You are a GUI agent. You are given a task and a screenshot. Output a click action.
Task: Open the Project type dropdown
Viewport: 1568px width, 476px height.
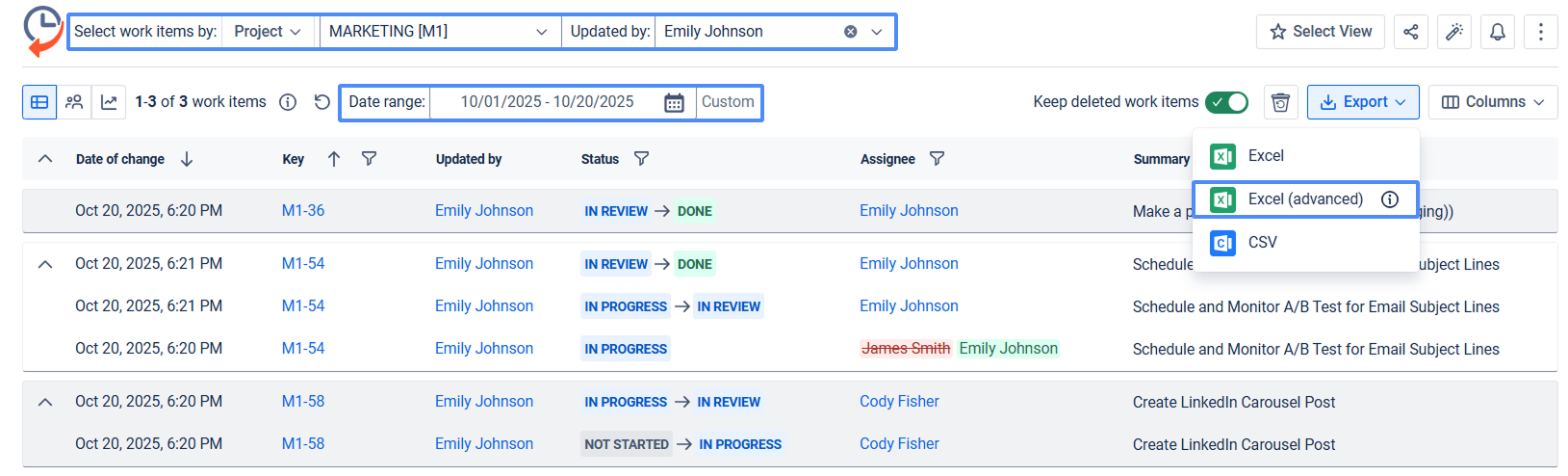[268, 32]
